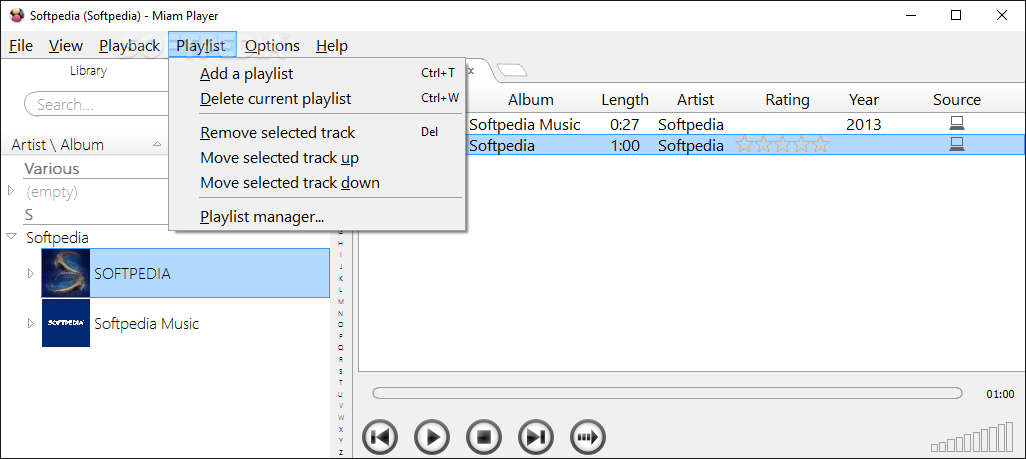Choose Move selected track up
The height and width of the screenshot is (459, 1026).
[317, 158]
